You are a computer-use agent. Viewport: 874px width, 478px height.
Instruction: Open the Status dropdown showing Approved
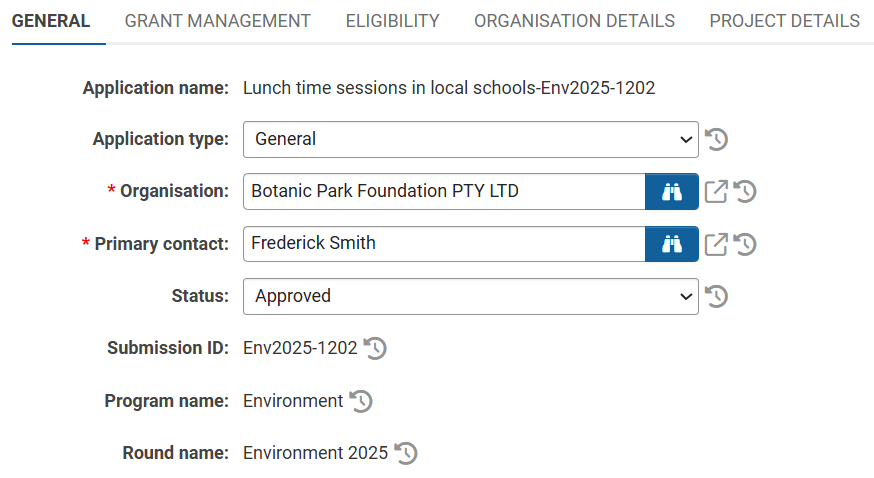[x=470, y=296]
